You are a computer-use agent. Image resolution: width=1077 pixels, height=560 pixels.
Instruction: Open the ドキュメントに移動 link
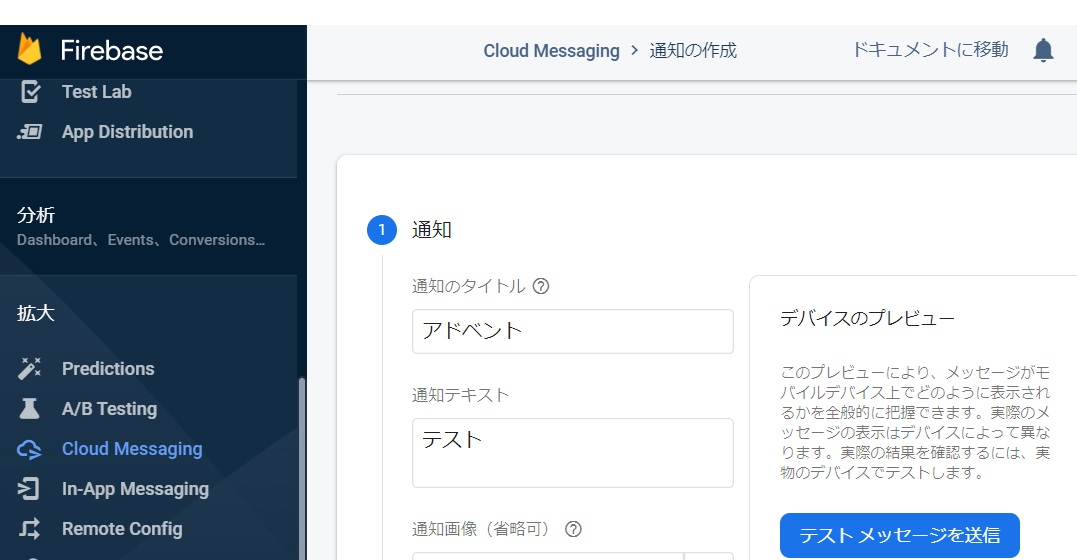click(930, 49)
